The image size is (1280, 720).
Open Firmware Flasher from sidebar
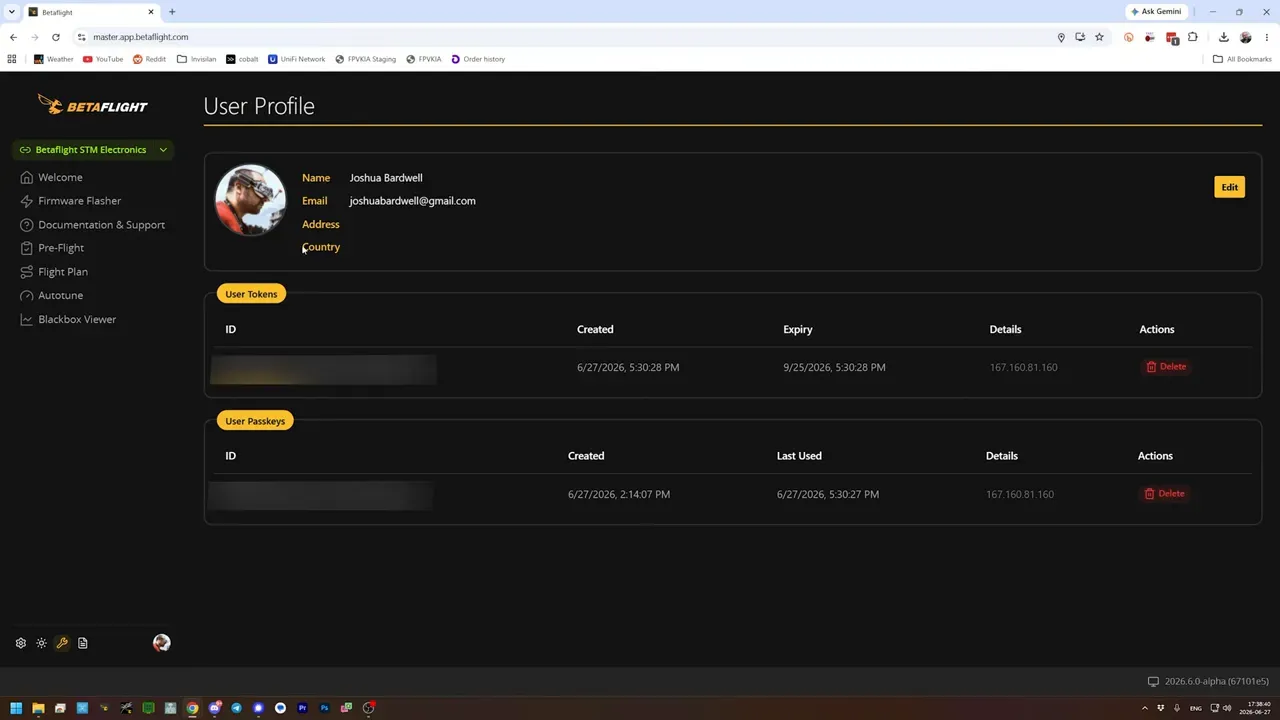tap(79, 201)
